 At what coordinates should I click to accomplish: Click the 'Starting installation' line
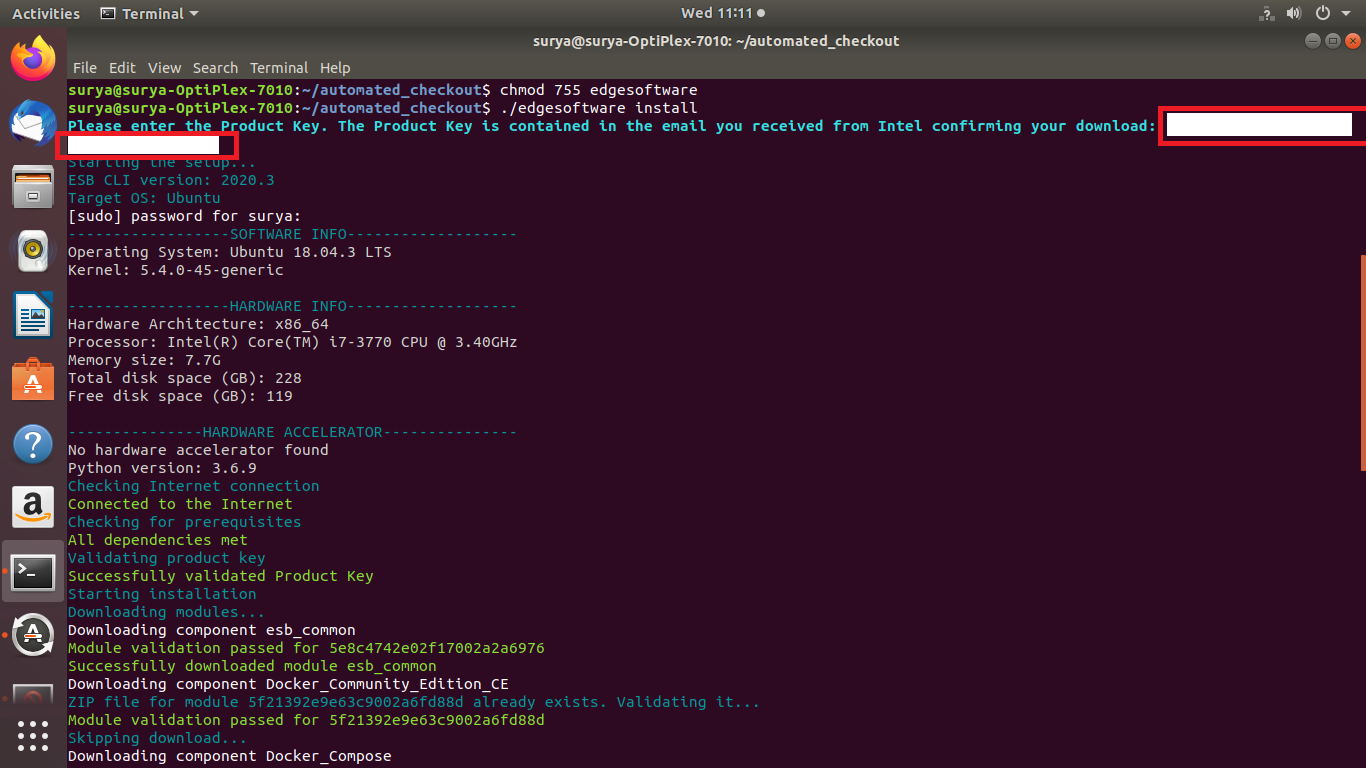[x=162, y=594]
